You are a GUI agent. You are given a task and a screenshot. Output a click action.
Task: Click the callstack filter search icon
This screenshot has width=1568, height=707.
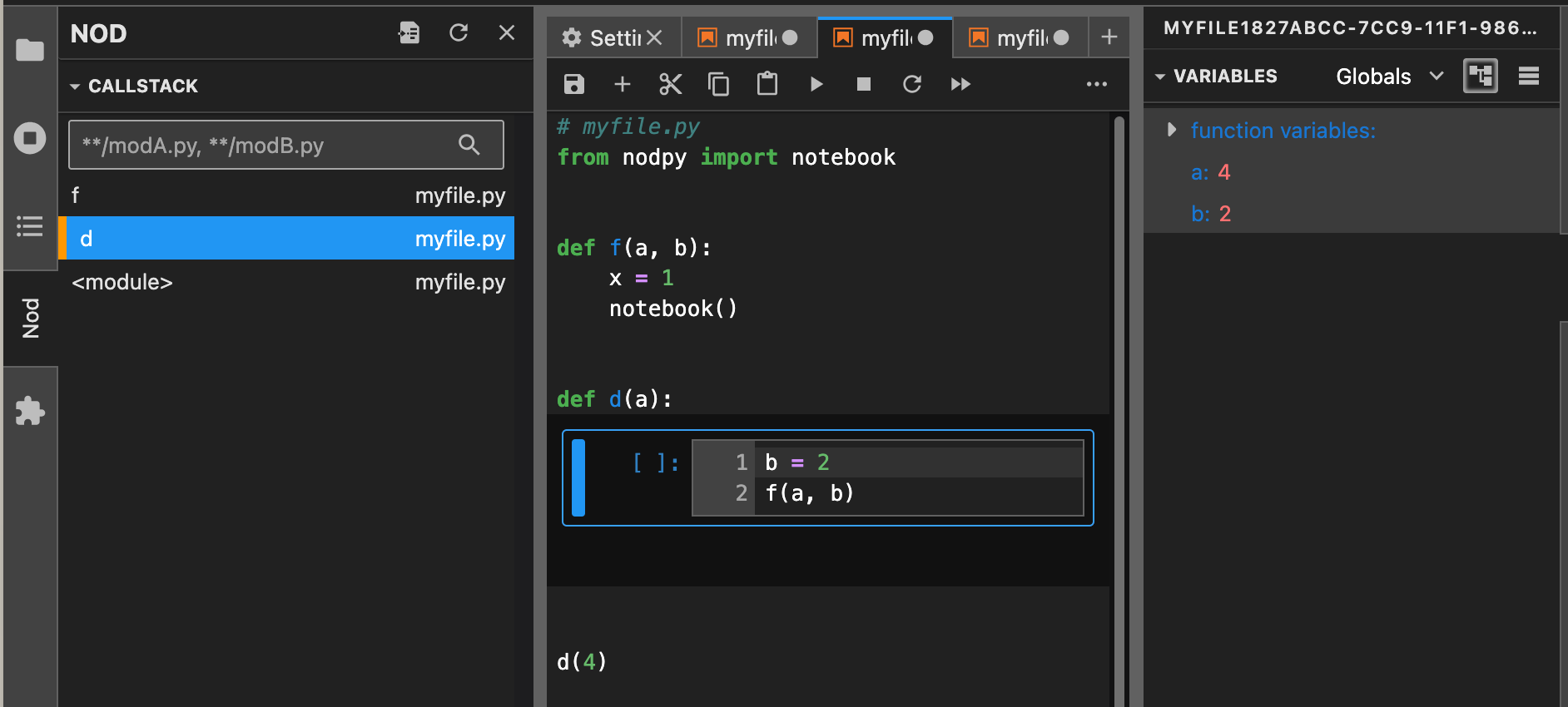point(469,145)
